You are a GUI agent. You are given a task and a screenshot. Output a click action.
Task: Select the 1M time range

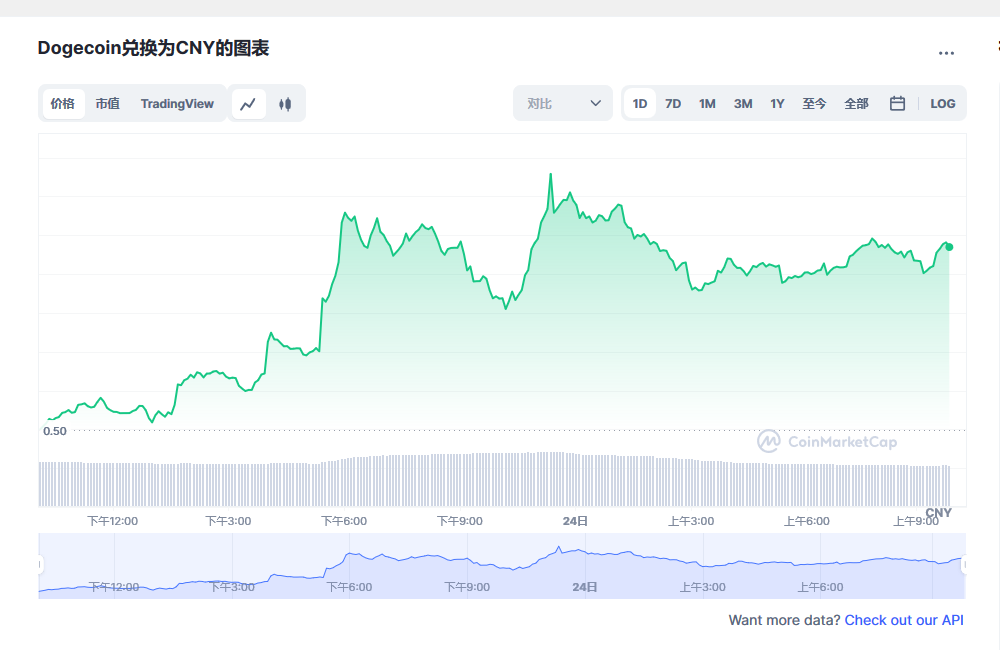pyautogui.click(x=707, y=103)
